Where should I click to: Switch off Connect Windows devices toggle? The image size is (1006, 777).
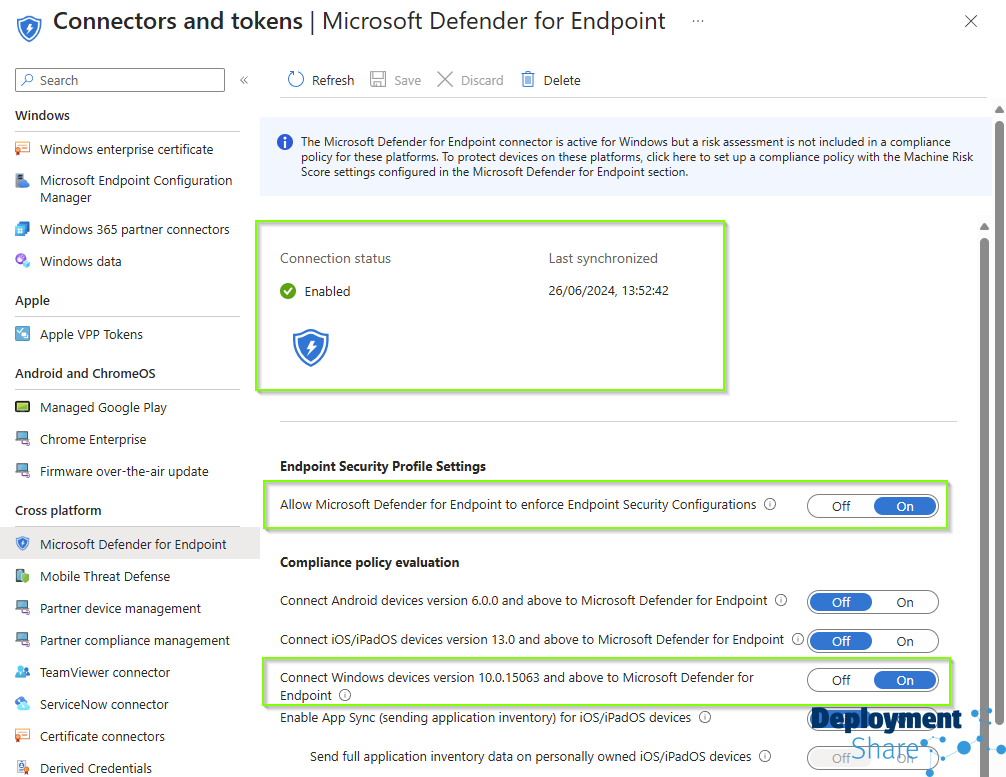point(841,680)
